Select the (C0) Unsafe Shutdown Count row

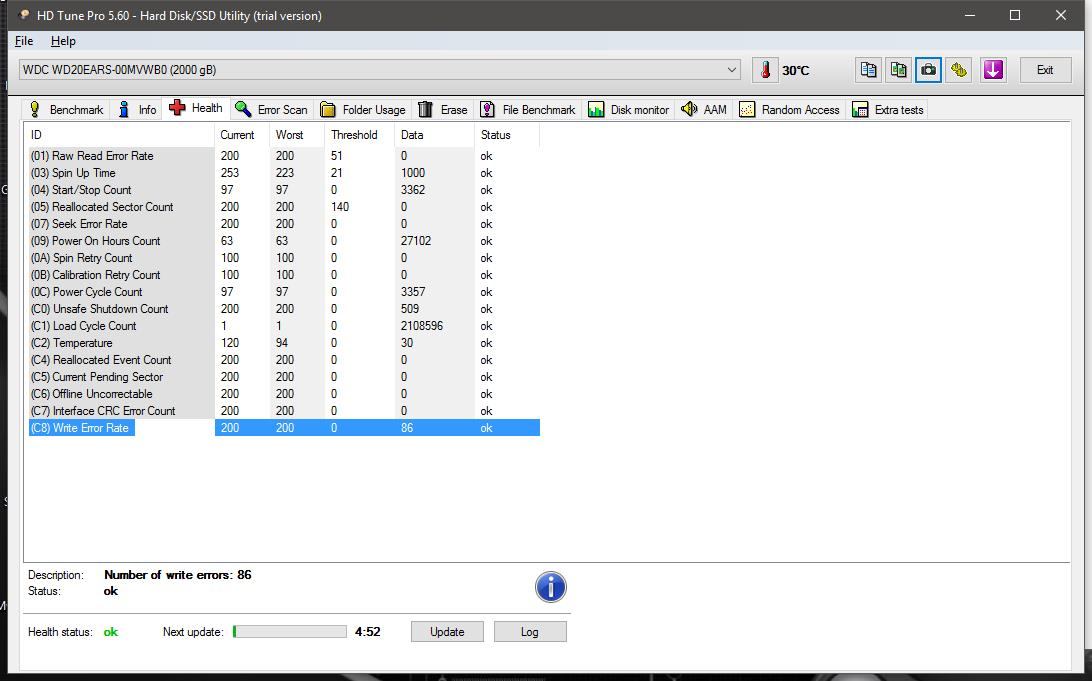(x=284, y=309)
